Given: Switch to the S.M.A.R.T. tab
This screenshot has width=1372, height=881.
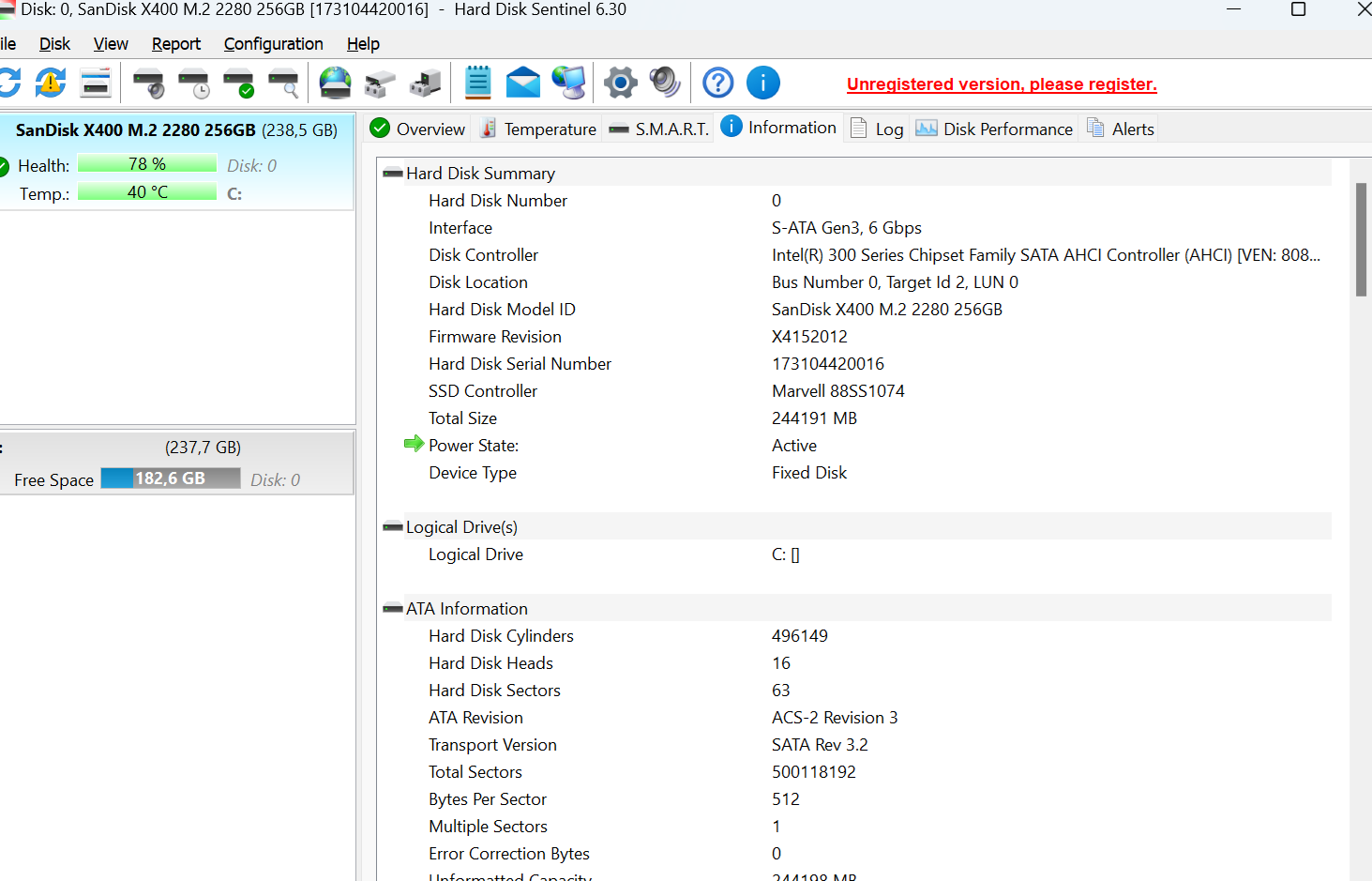Looking at the screenshot, I should click(659, 129).
